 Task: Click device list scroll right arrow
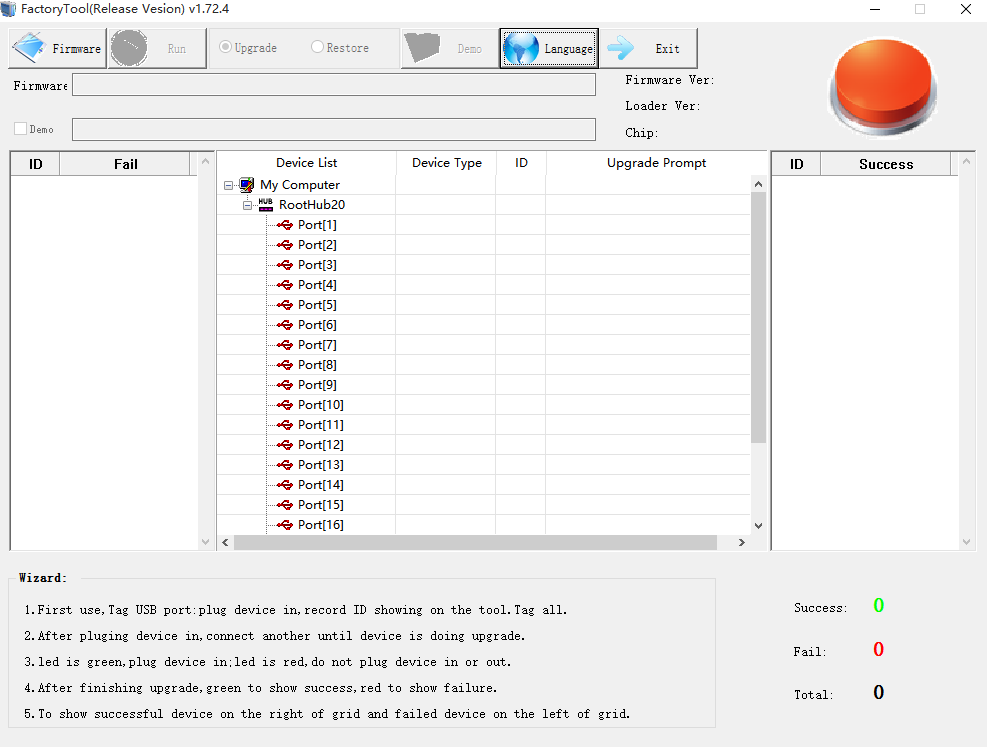coord(742,542)
